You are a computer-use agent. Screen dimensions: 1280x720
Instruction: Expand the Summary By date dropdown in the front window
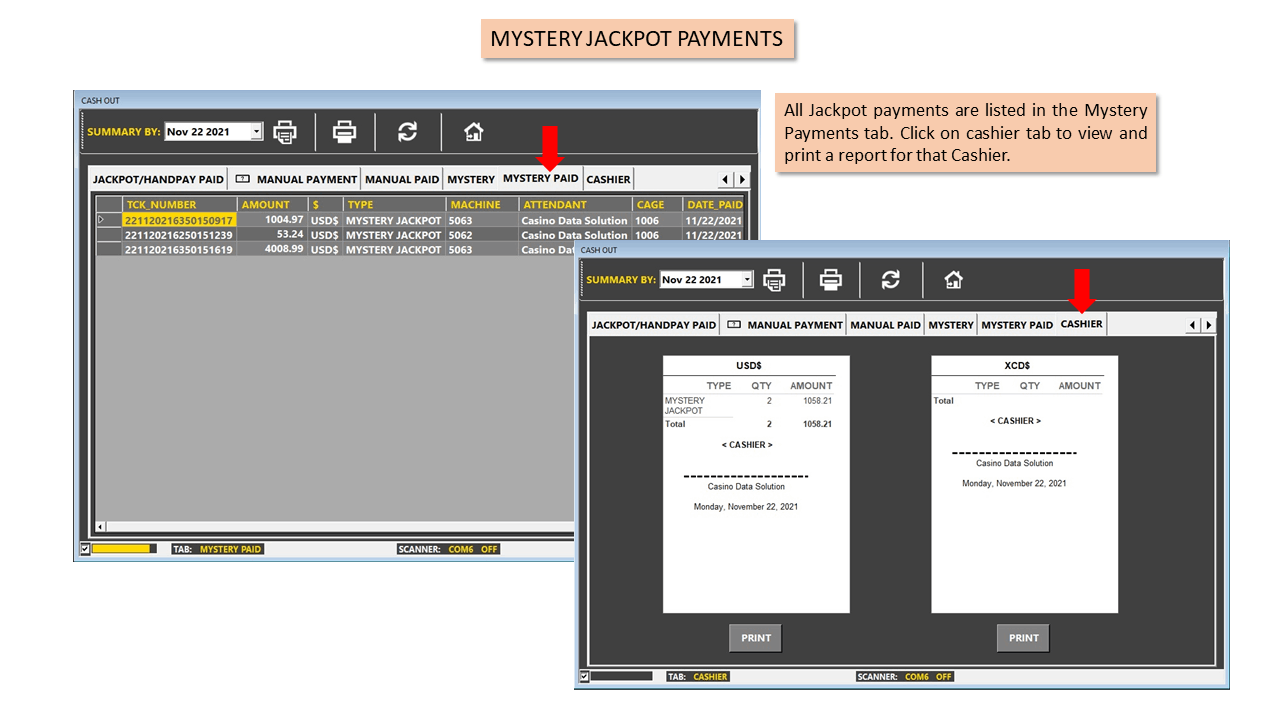pos(747,280)
